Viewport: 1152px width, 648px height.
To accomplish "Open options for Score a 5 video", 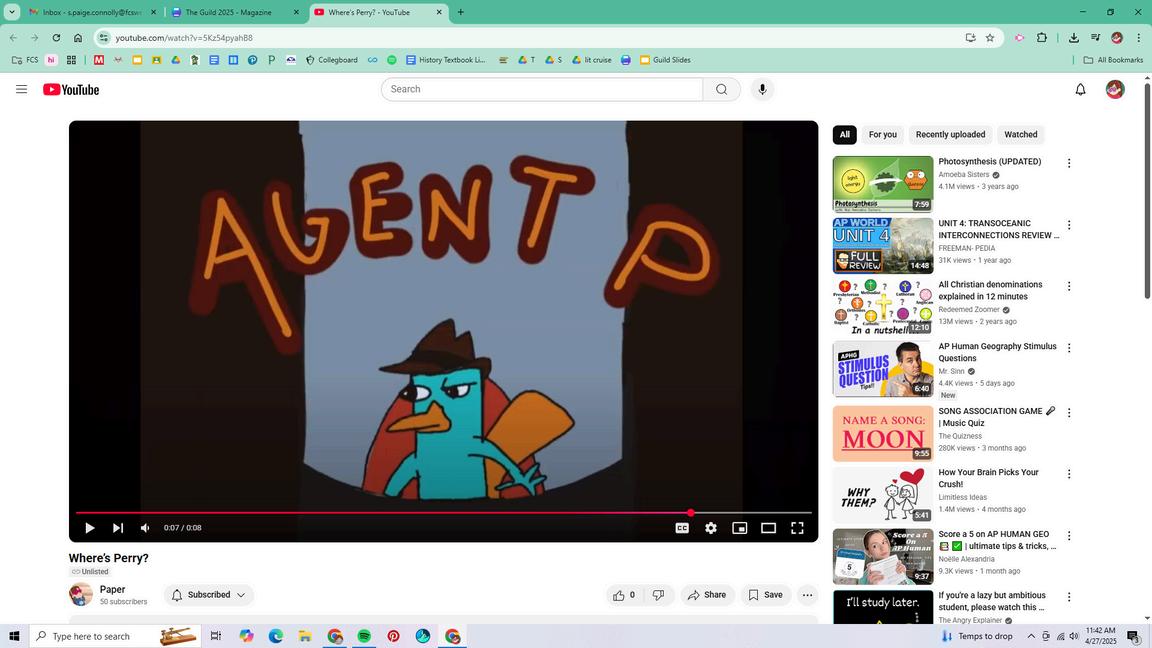I will [x=1069, y=536].
